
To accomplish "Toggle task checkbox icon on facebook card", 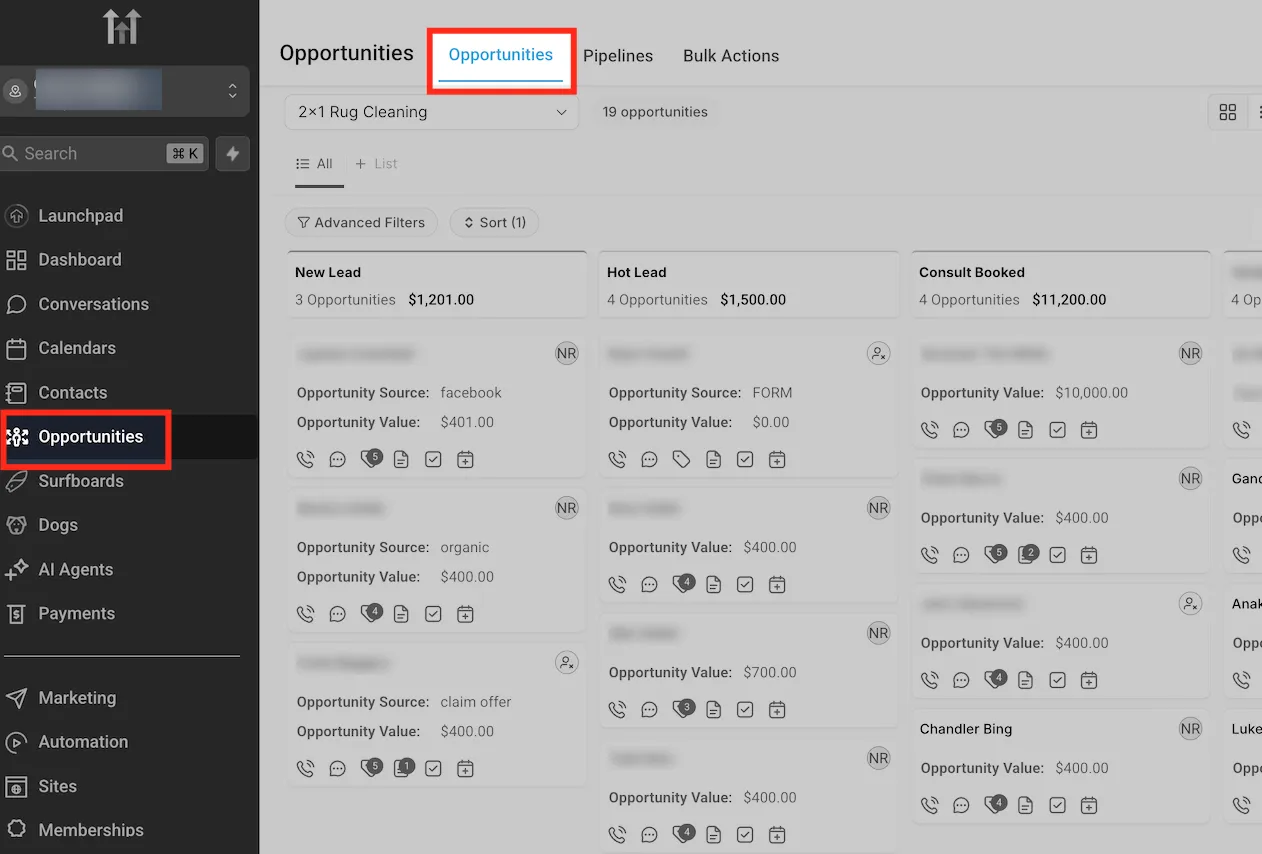I will 433,459.
